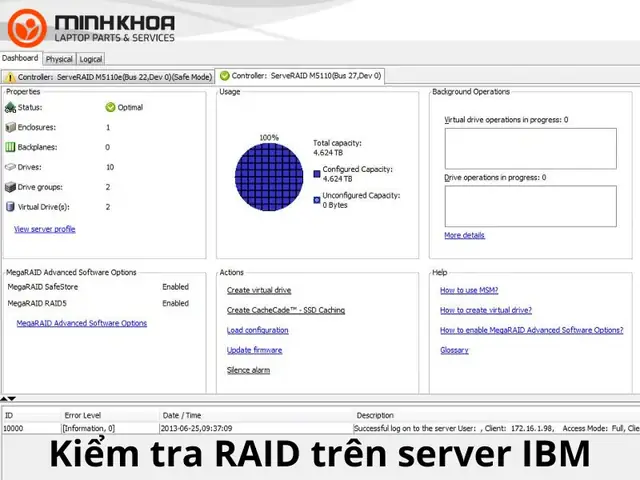Click the Minh Khoa orange logo
640x480 pixels.
pos(27,28)
